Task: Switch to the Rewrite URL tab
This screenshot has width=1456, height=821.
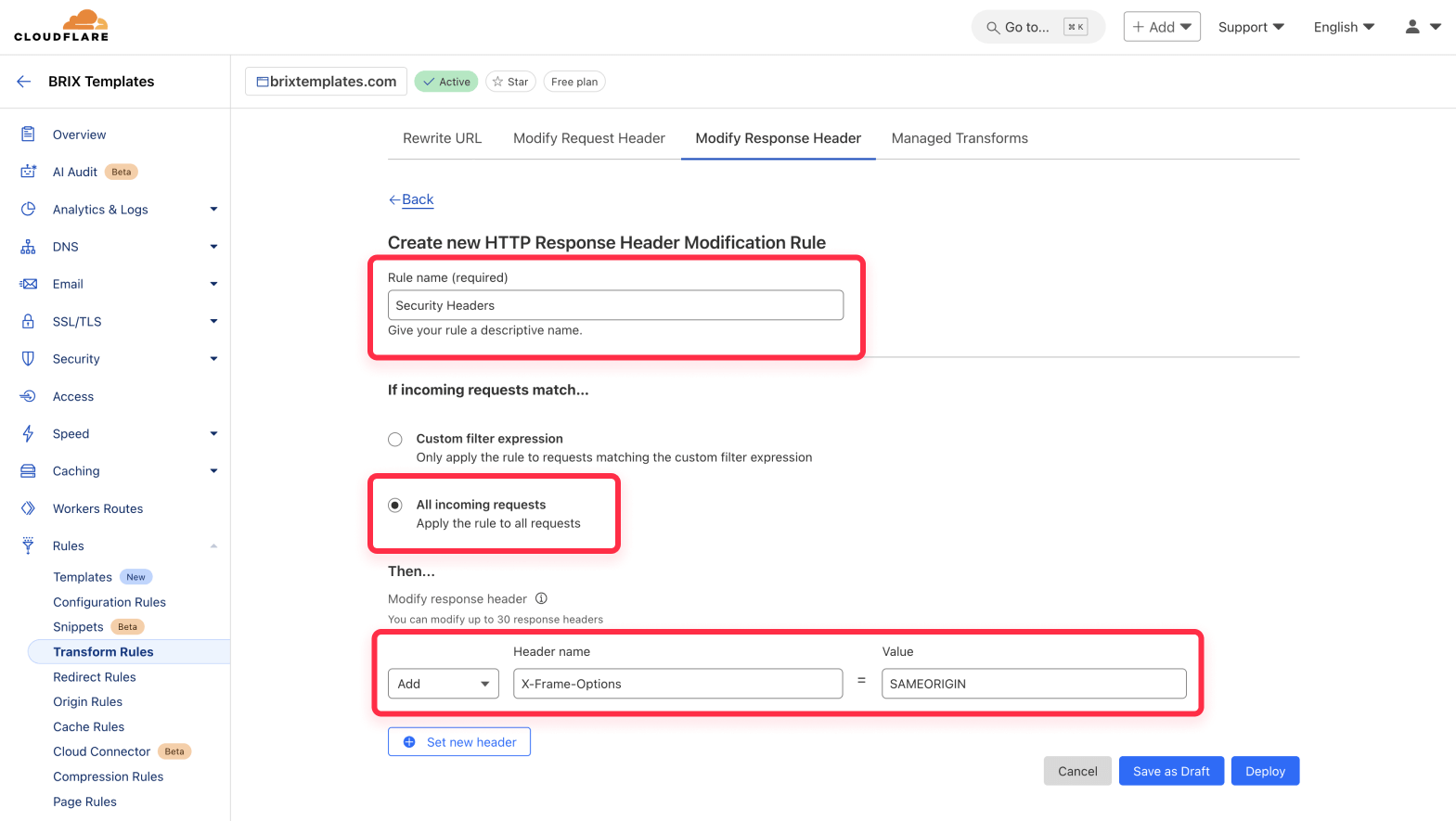Action: [x=442, y=138]
